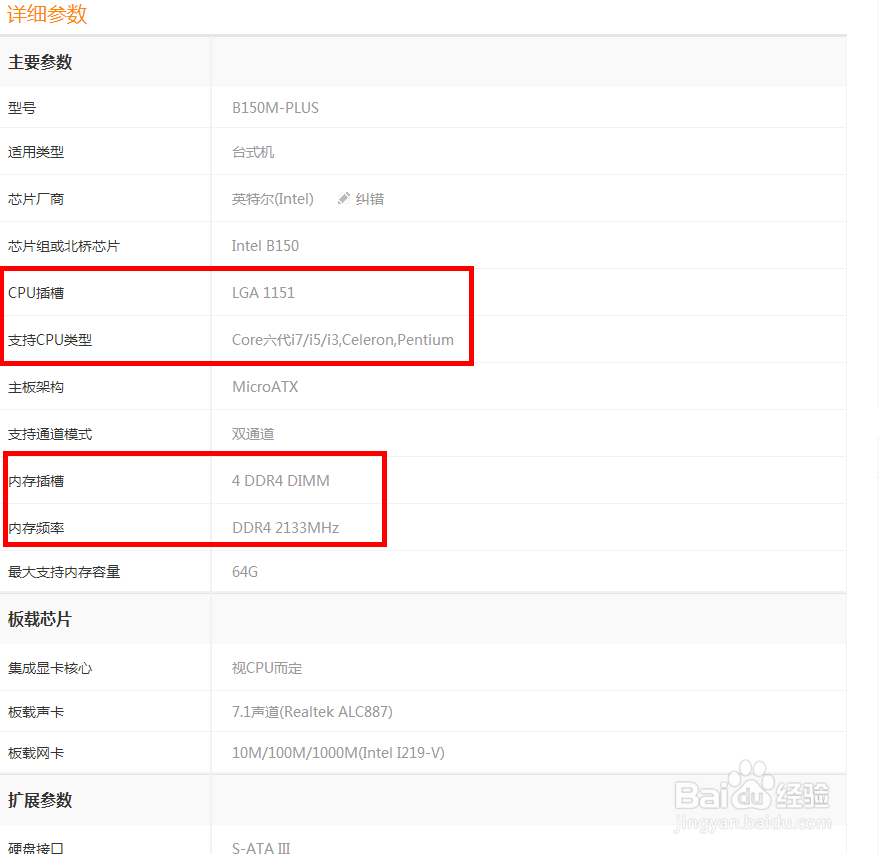Click the 内存频率 label
Image resolution: width=879 pixels, height=854 pixels.
click(x=36, y=528)
